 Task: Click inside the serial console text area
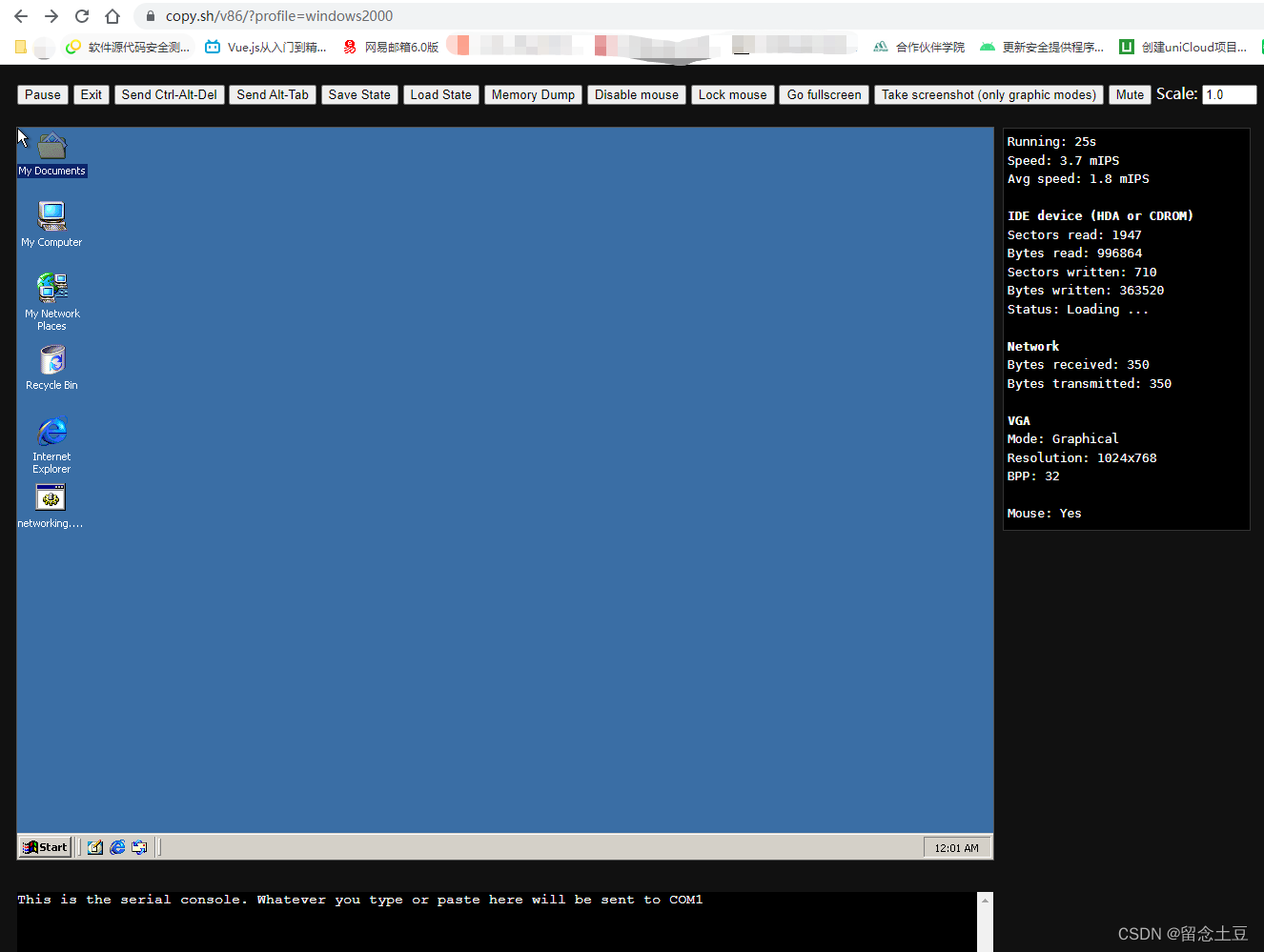pos(496,922)
